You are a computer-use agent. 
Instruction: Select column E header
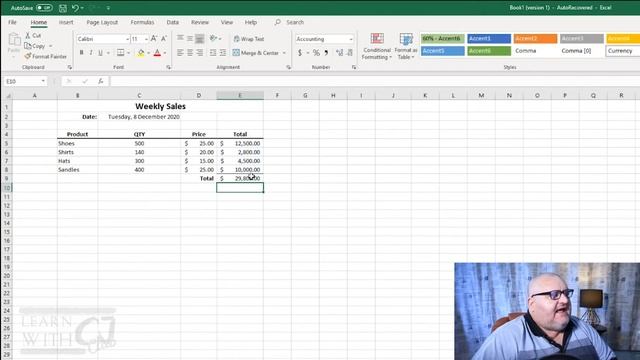(240, 96)
